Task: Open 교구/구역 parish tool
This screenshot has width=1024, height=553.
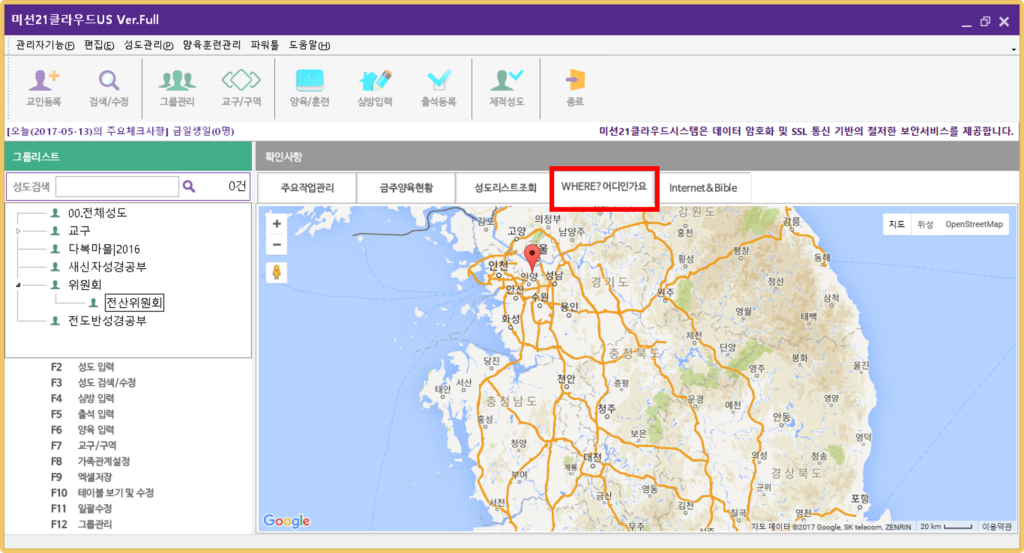Action: [x=241, y=88]
